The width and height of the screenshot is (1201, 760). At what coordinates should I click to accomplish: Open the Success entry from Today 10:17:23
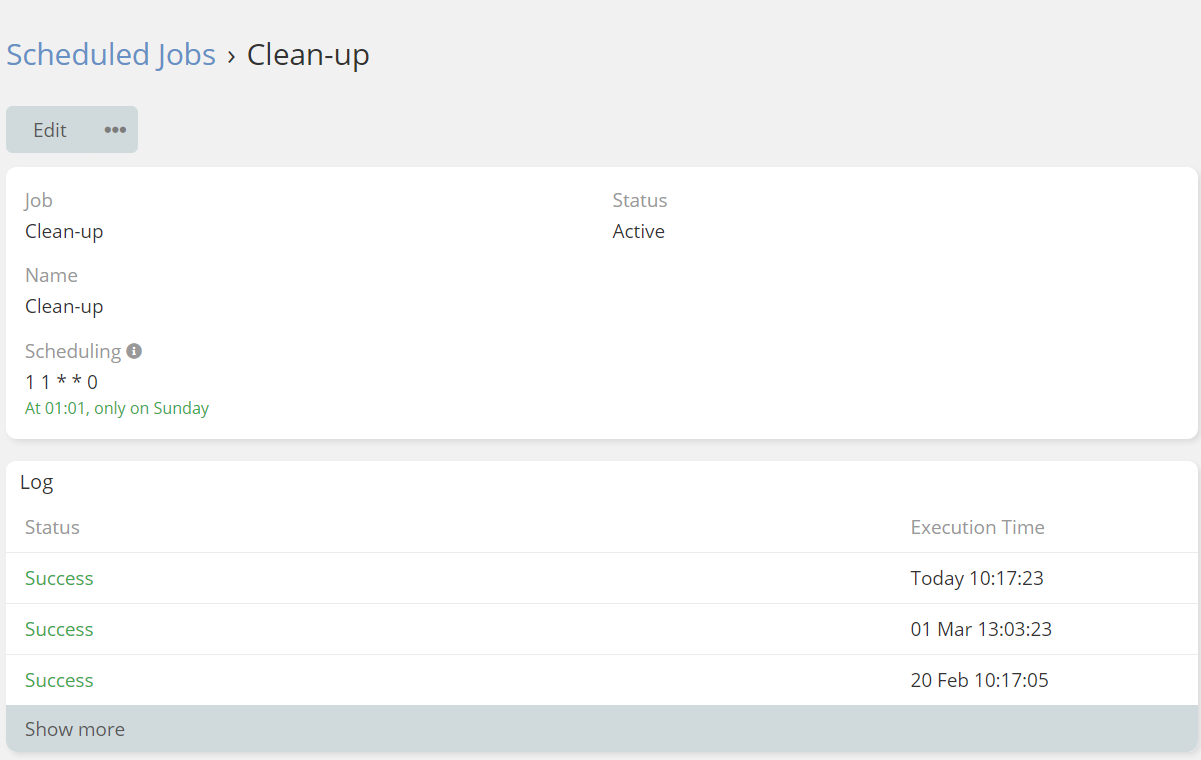59,578
